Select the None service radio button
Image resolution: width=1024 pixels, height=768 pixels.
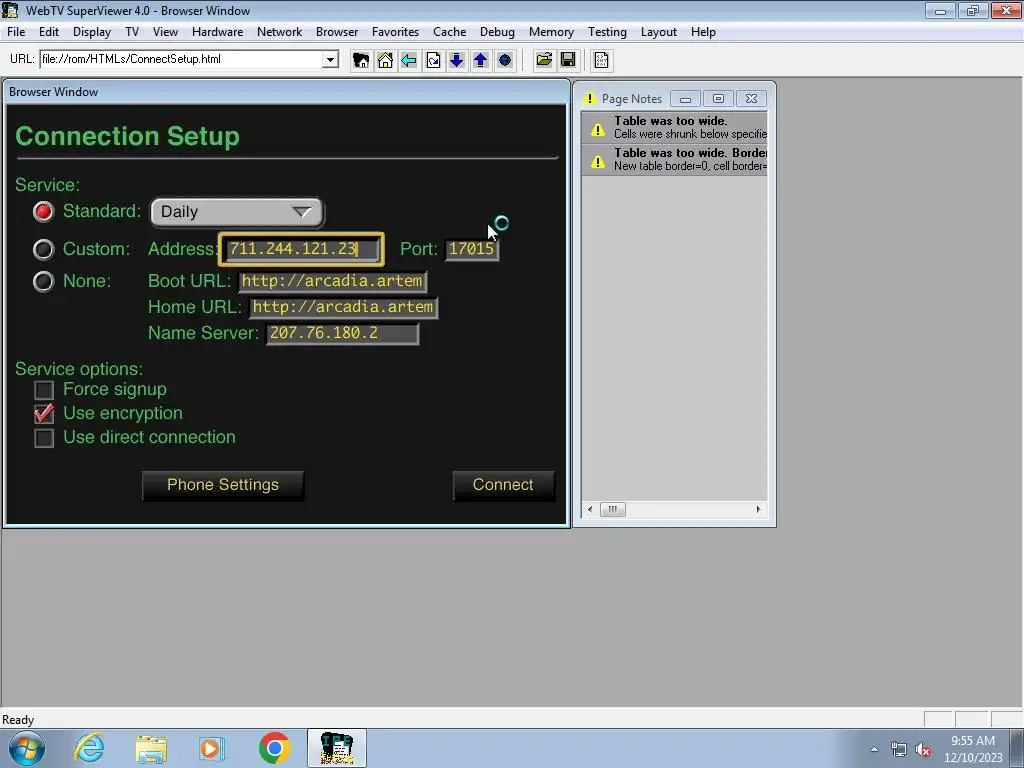coord(44,281)
